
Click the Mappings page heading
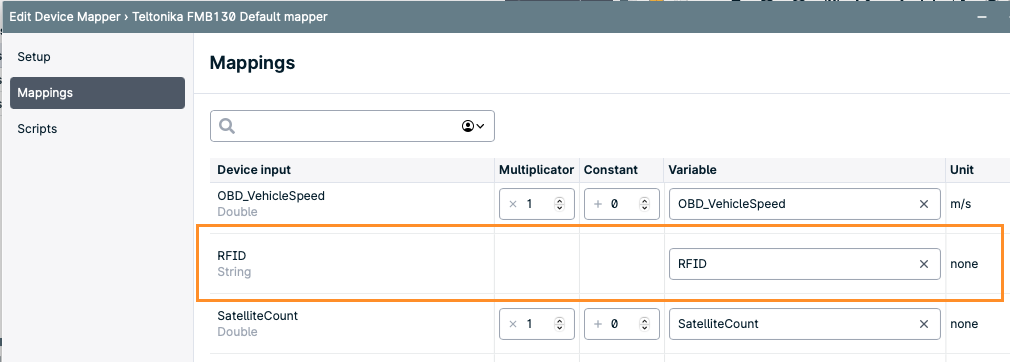(252, 63)
